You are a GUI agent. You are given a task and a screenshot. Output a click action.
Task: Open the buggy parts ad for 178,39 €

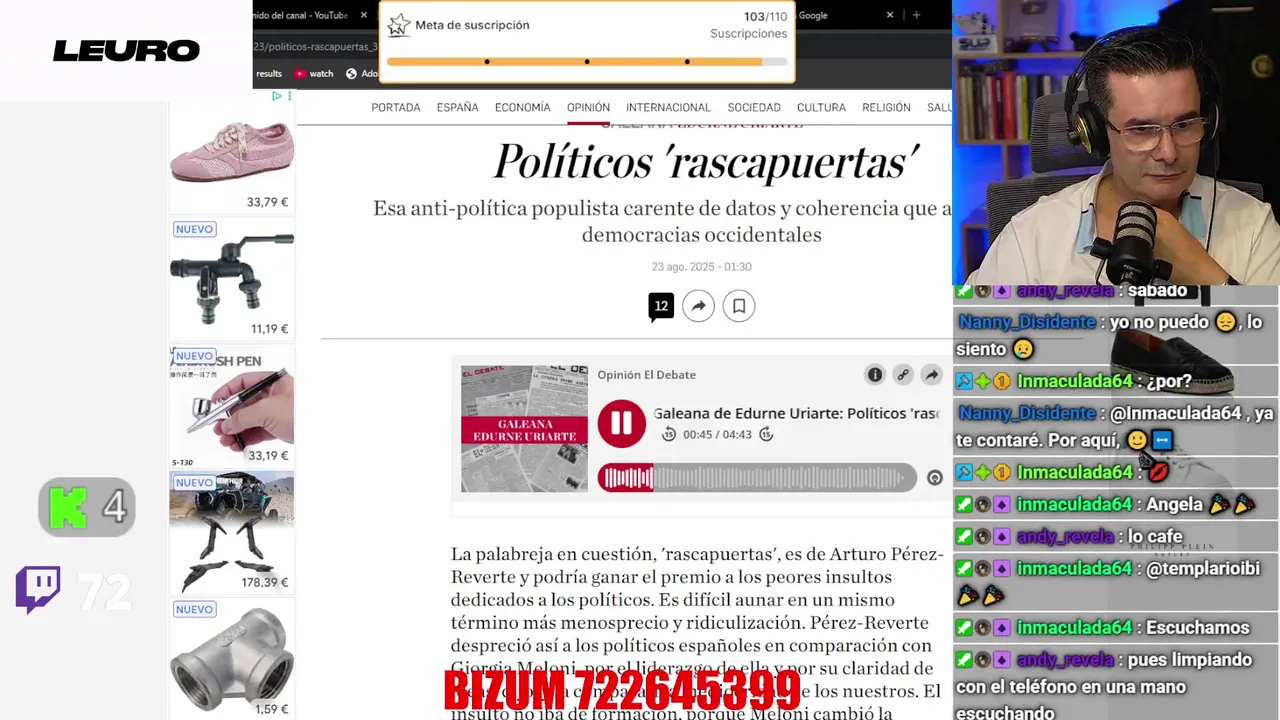pyautogui.click(x=231, y=533)
